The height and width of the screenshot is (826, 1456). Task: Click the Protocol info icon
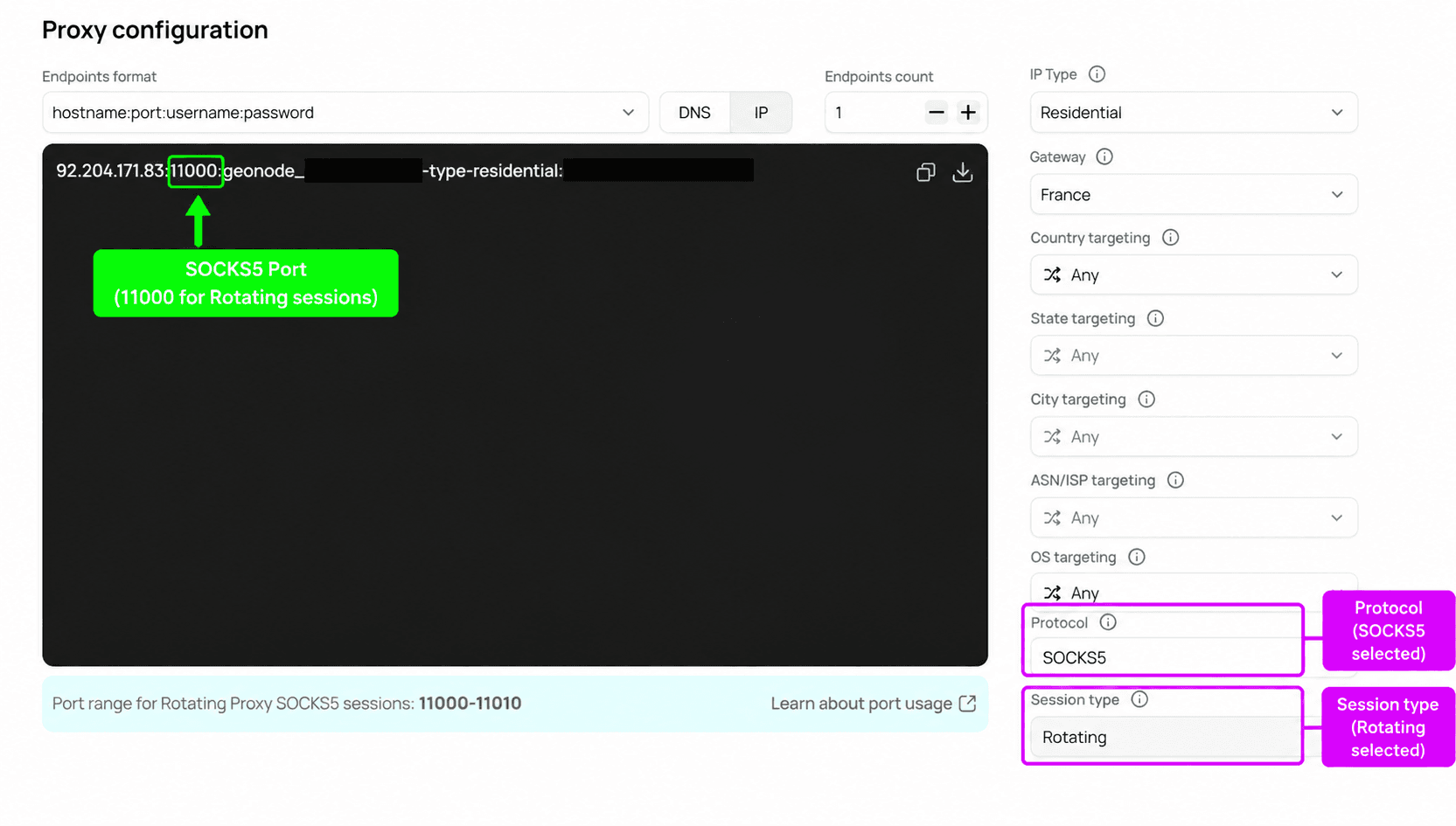[1108, 622]
